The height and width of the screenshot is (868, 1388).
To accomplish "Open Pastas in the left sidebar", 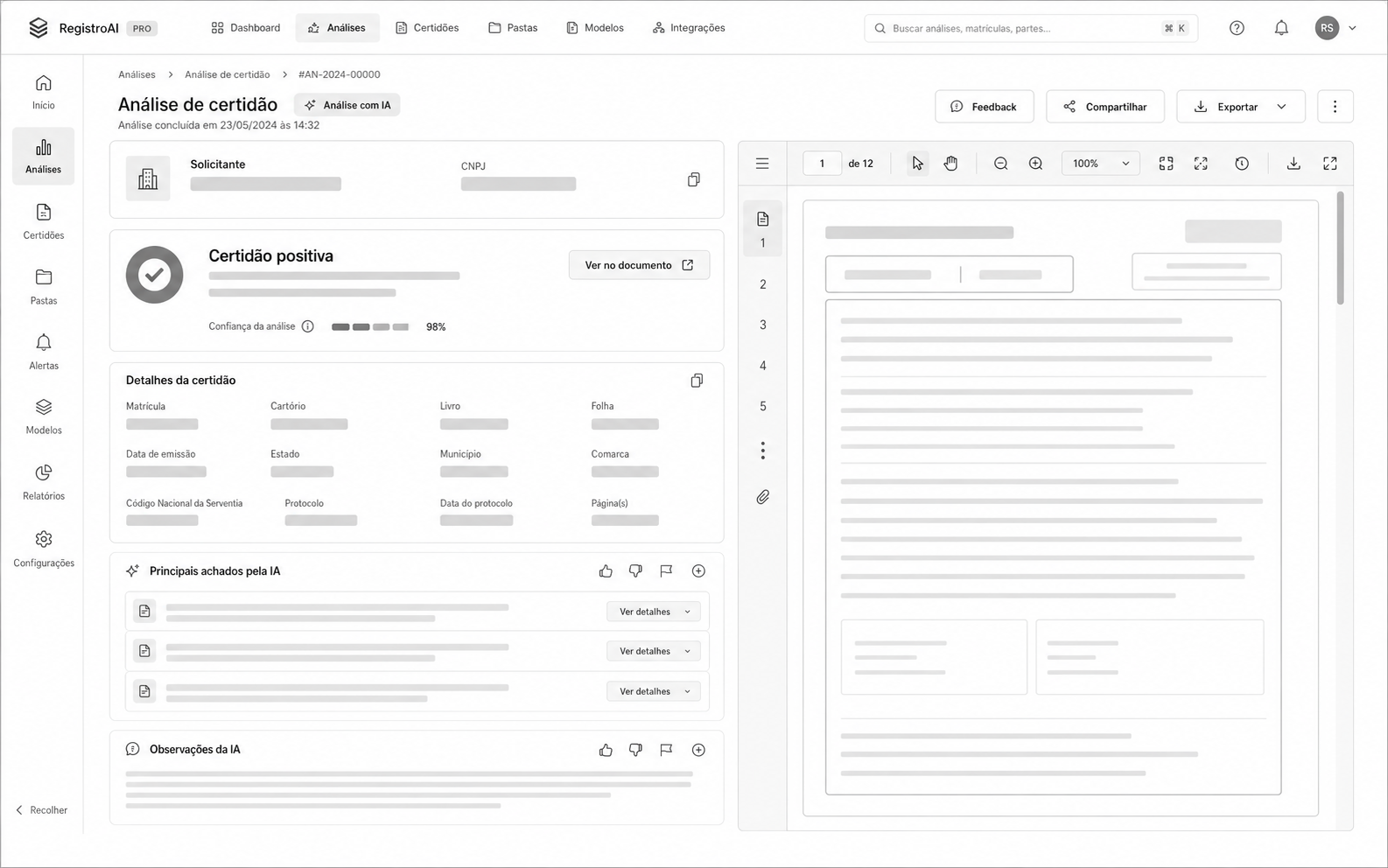I will click(x=44, y=287).
